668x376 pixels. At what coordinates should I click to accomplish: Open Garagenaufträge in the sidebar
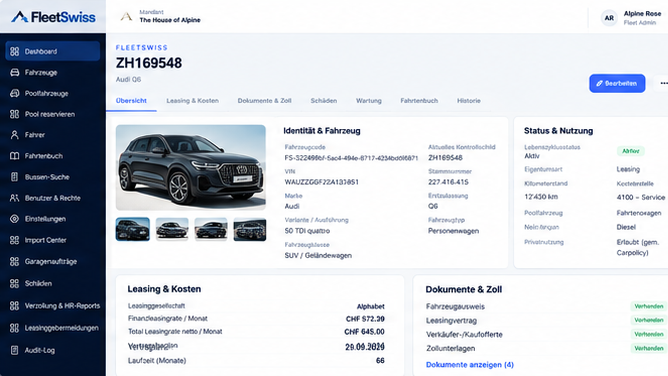coord(53,261)
